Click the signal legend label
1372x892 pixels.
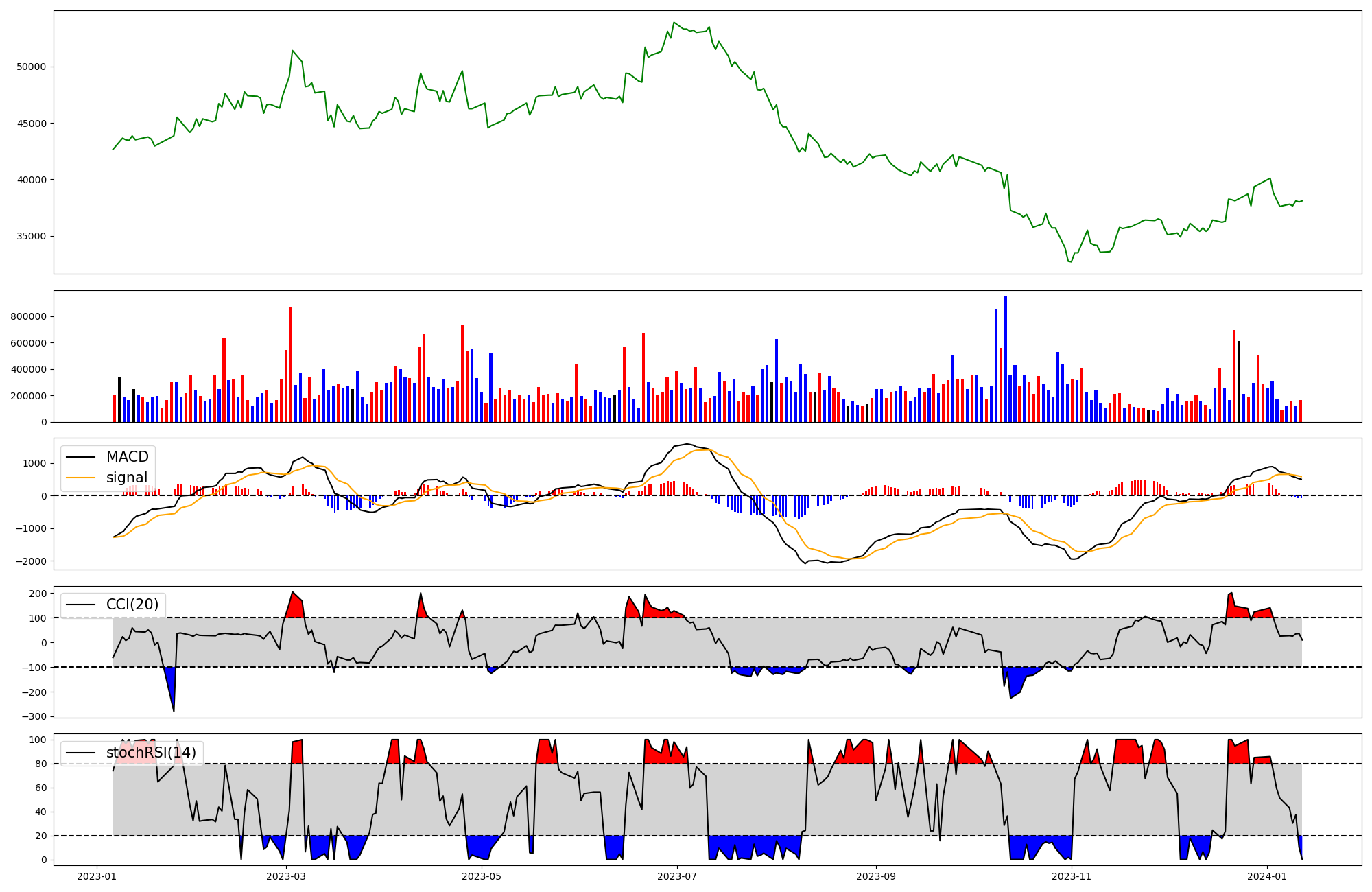pyautogui.click(x=126, y=478)
